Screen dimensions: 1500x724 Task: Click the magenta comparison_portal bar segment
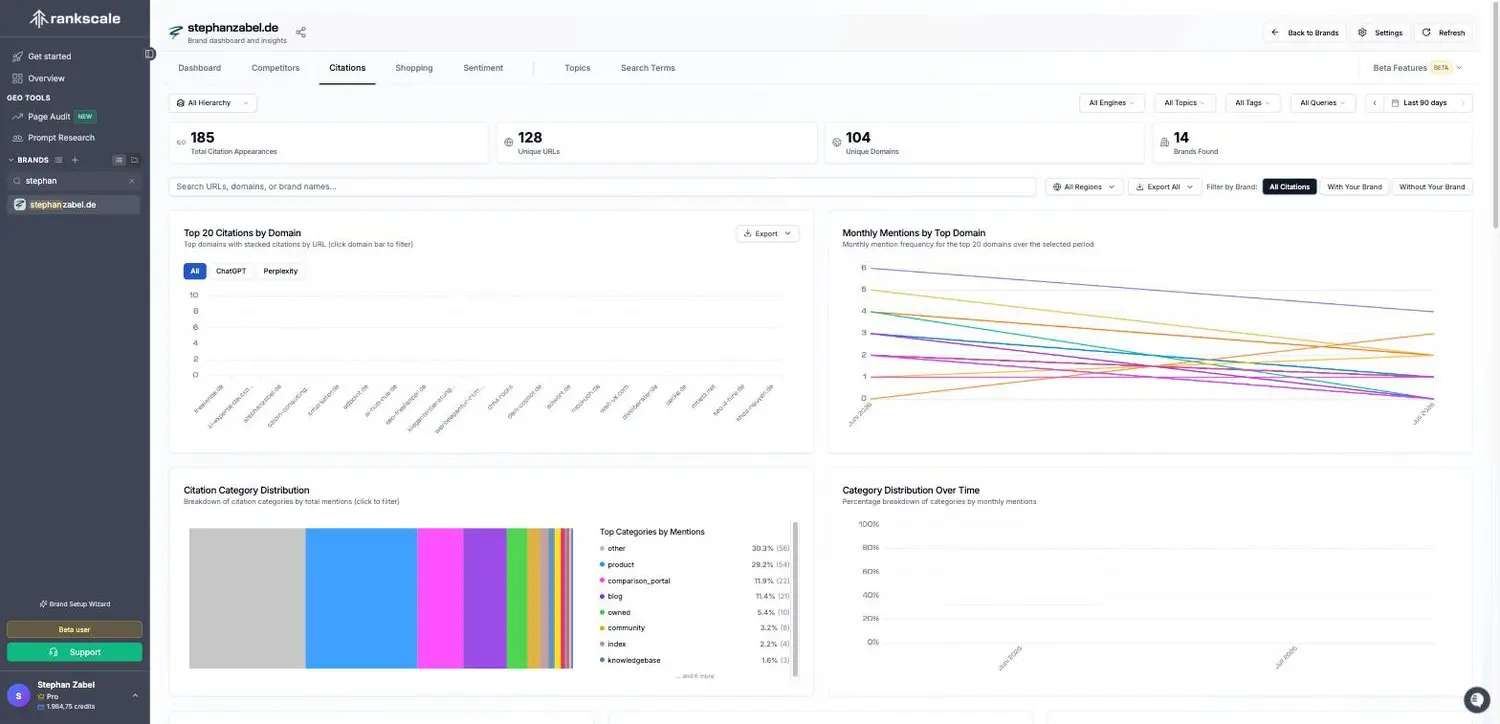(440, 598)
